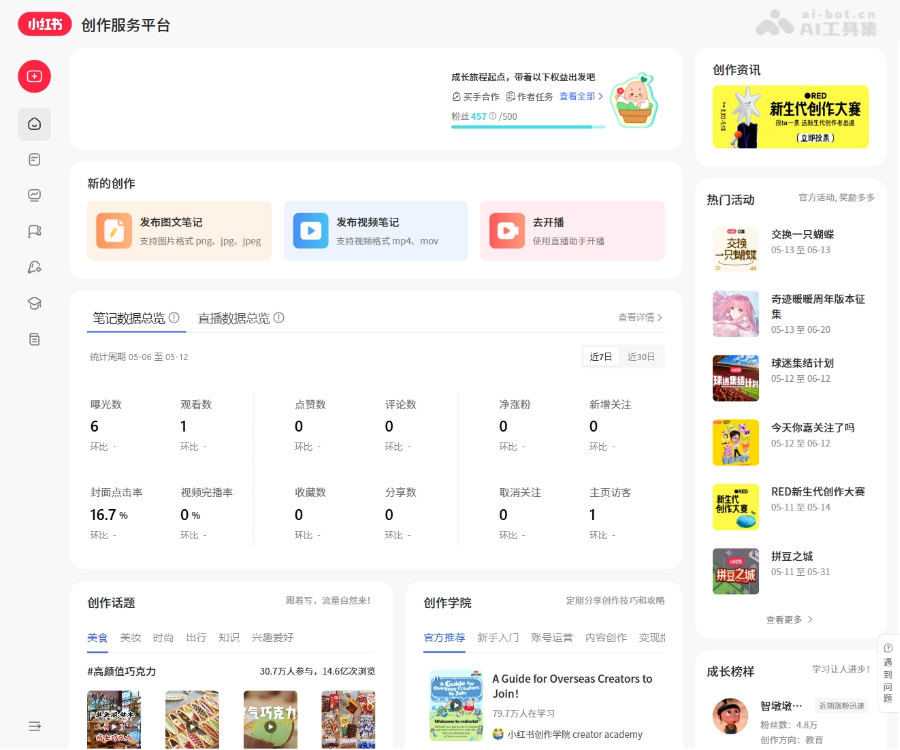Select 官方推荐 academy tab
900x750 pixels.
point(444,638)
